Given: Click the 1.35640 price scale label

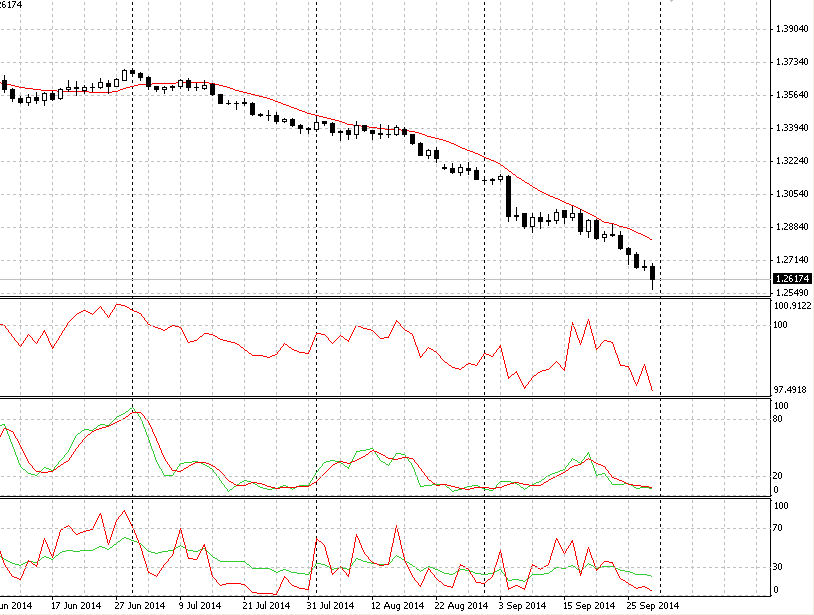Looking at the screenshot, I should coord(792,94).
